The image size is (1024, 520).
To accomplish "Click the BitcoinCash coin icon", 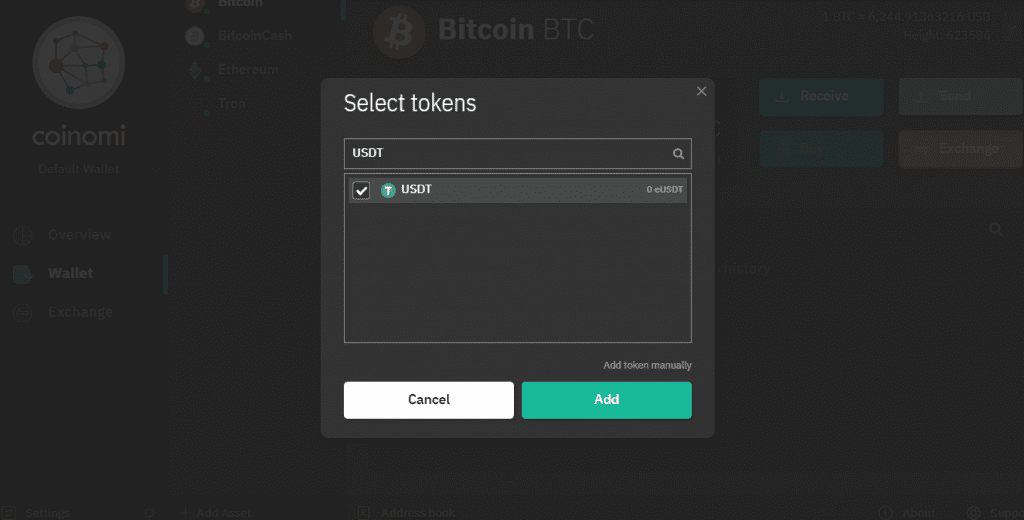I will 196,37.
